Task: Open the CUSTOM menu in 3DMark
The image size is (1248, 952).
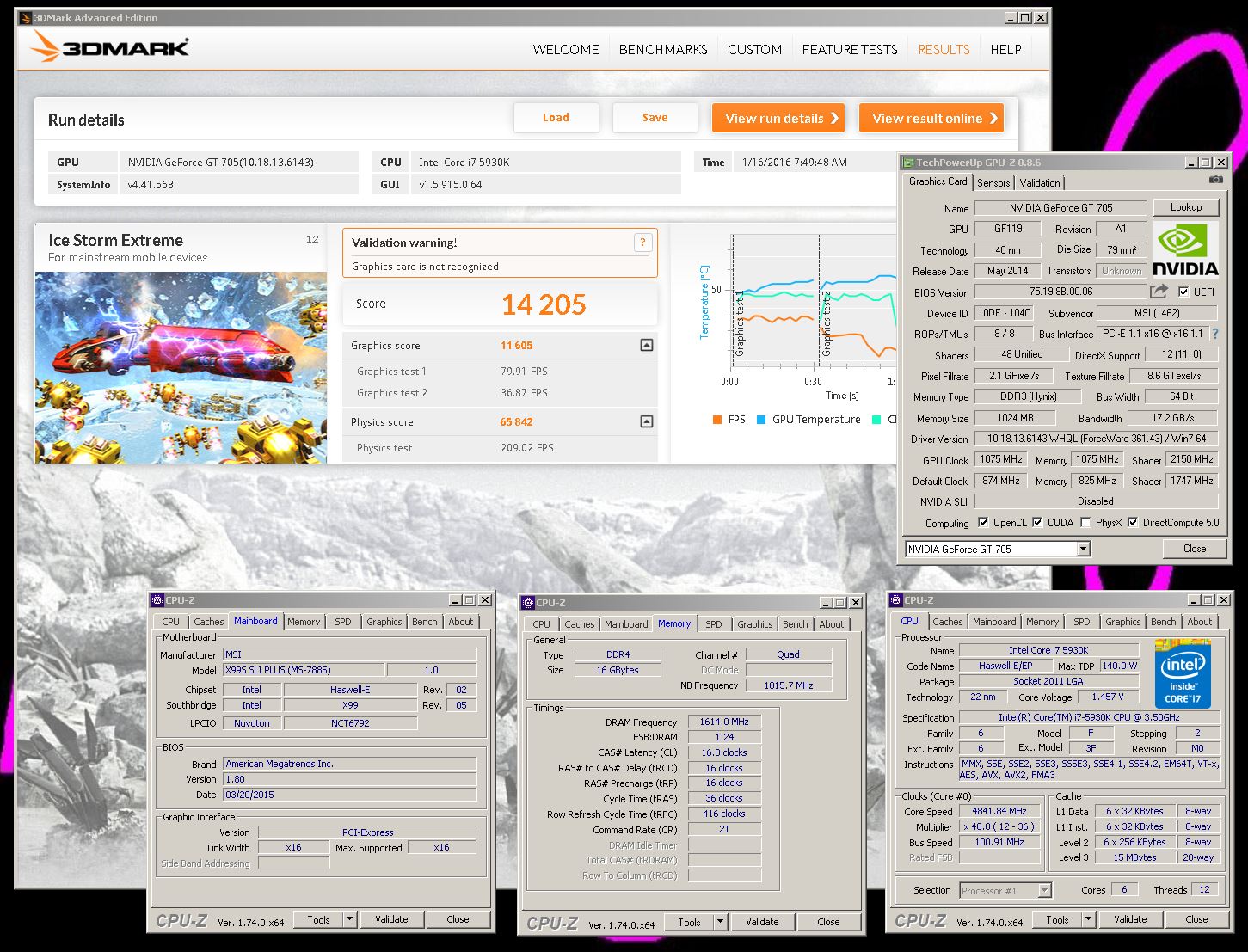Action: click(x=755, y=49)
